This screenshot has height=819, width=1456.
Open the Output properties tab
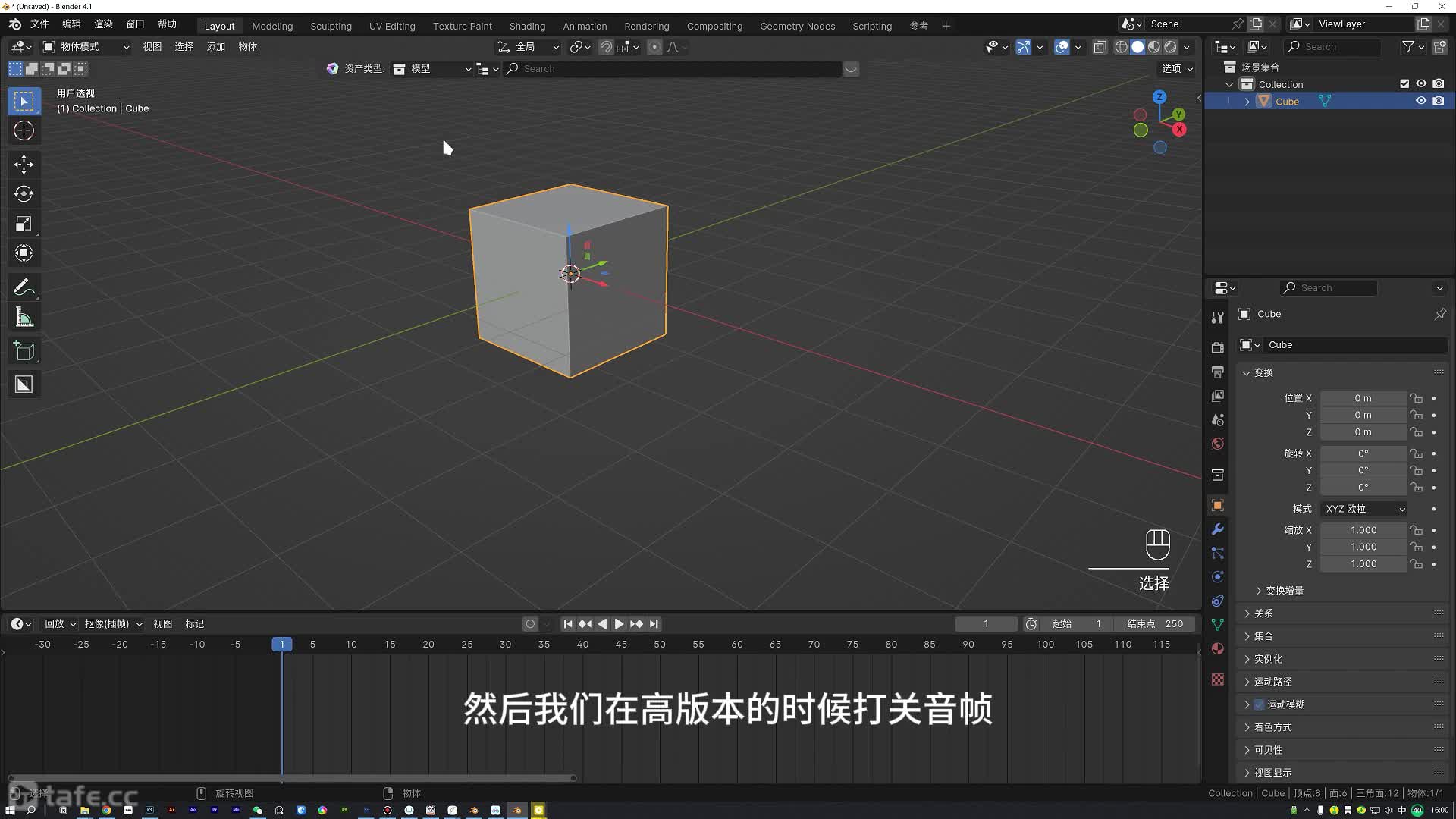tap(1218, 372)
